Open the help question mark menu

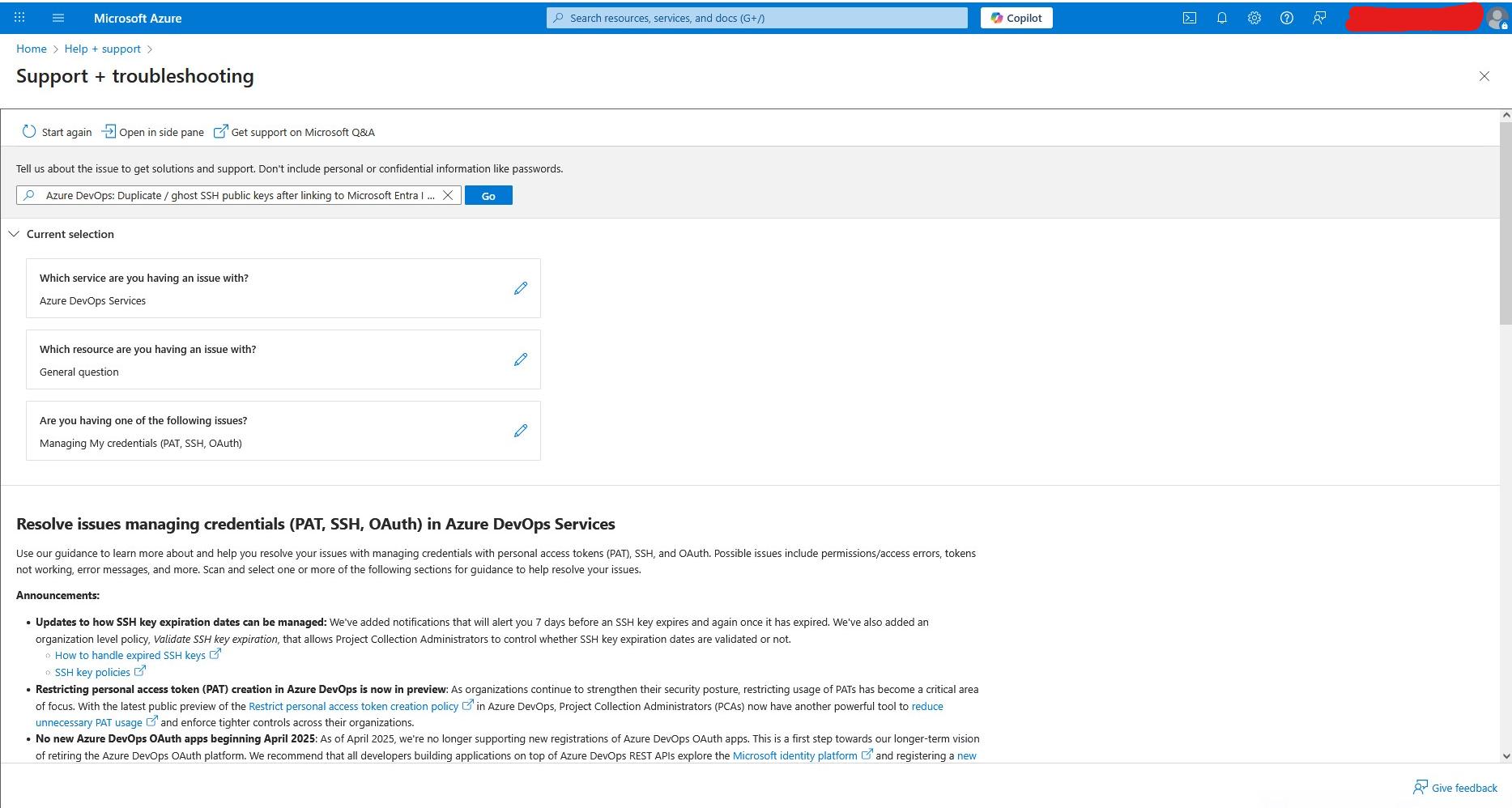tap(1287, 18)
